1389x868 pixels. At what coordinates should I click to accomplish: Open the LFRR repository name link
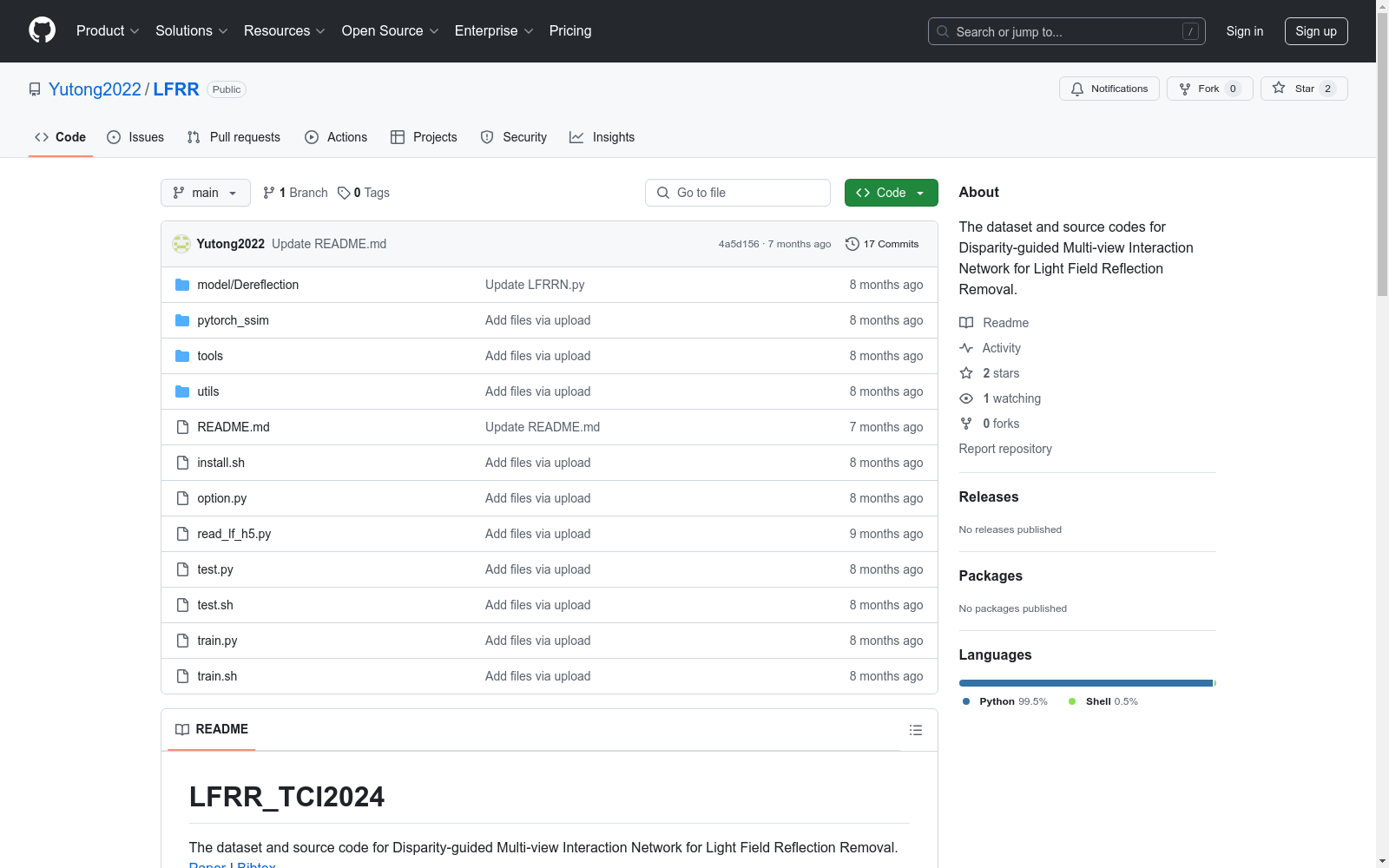tap(176, 89)
